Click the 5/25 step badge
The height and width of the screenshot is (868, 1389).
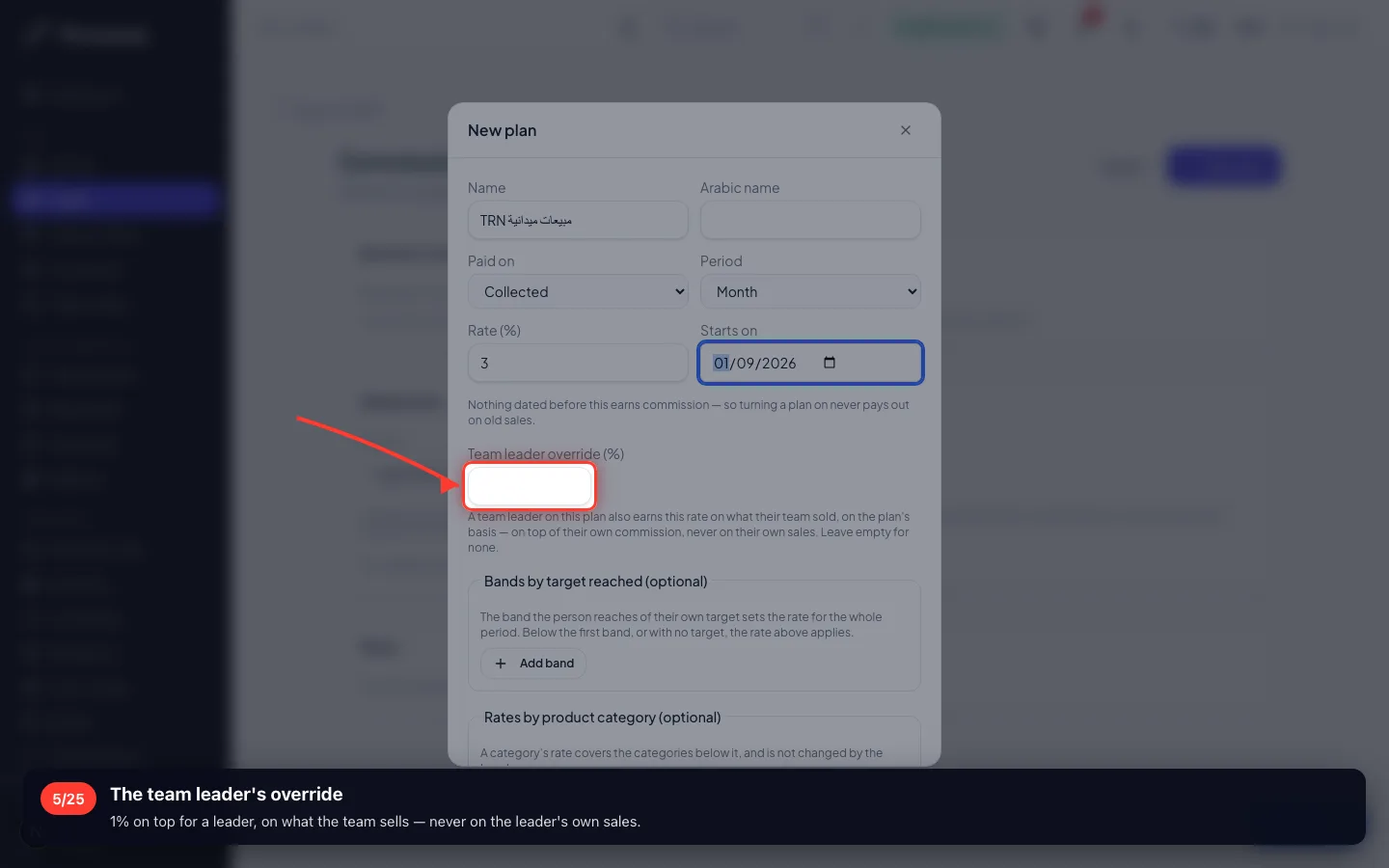point(68,799)
